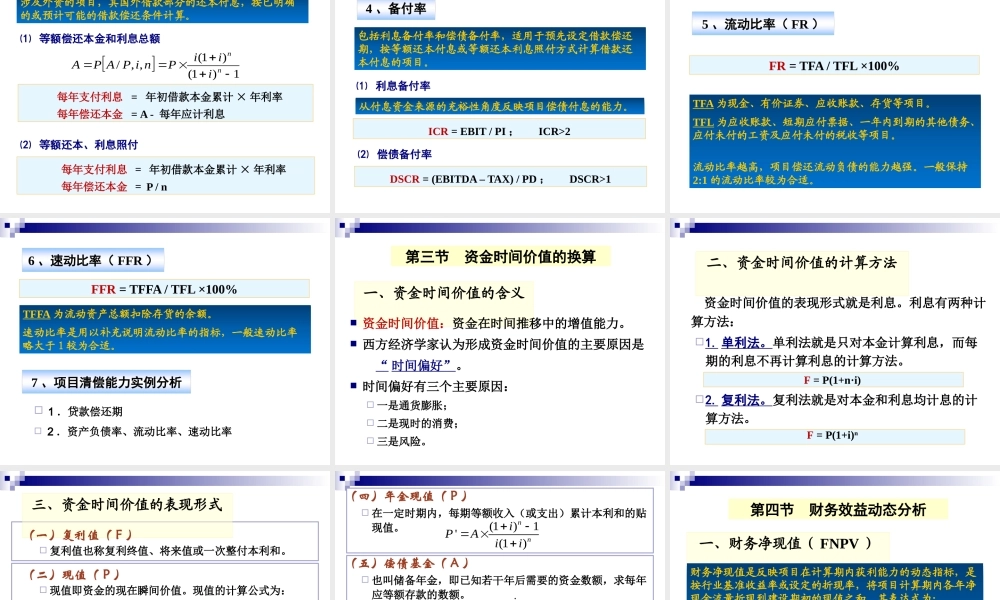Click the formula 'FFR = TFFA / TFL ×100%'
The width and height of the screenshot is (1000, 600).
click(x=164, y=289)
